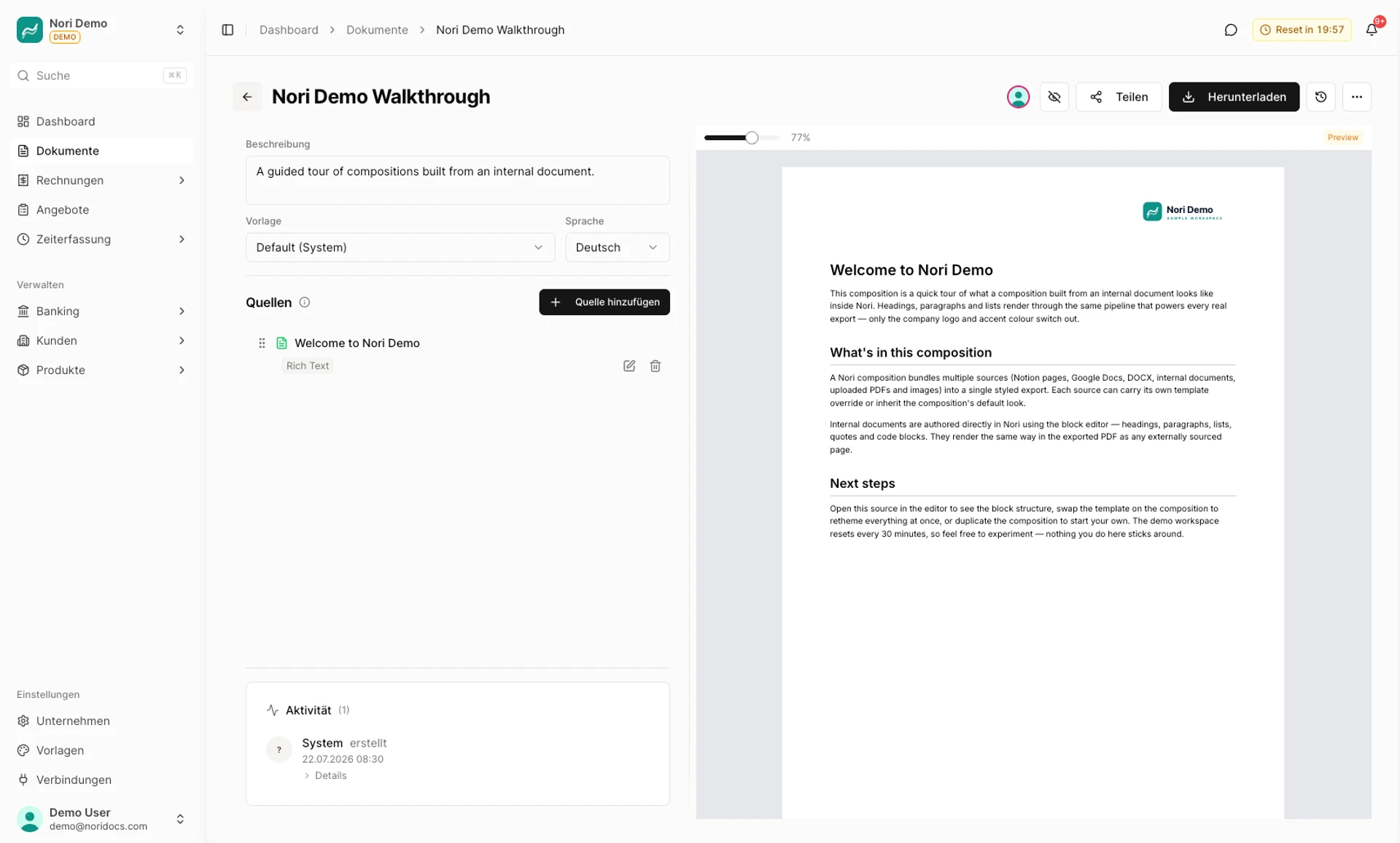Expand Produkte submenu chevron

click(x=182, y=370)
